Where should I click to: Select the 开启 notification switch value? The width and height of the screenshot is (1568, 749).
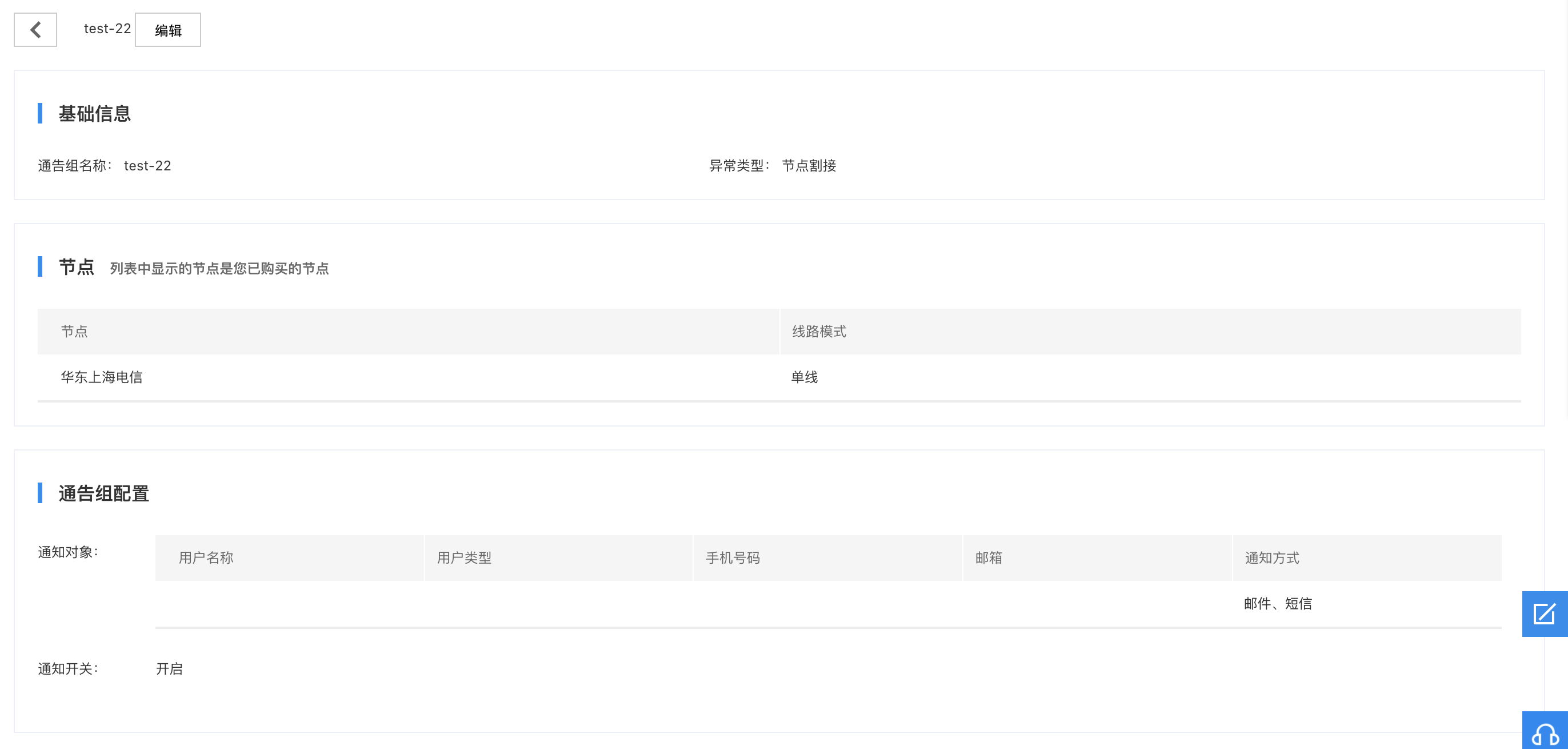169,668
